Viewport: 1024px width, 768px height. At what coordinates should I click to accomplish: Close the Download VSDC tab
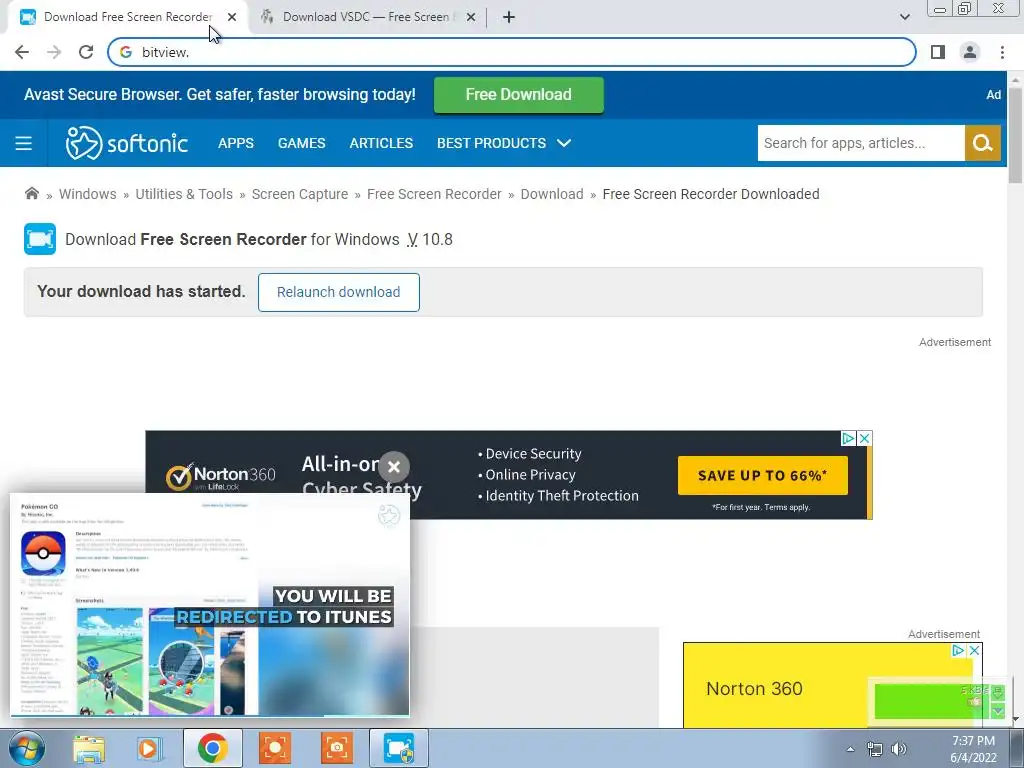[x=471, y=18]
